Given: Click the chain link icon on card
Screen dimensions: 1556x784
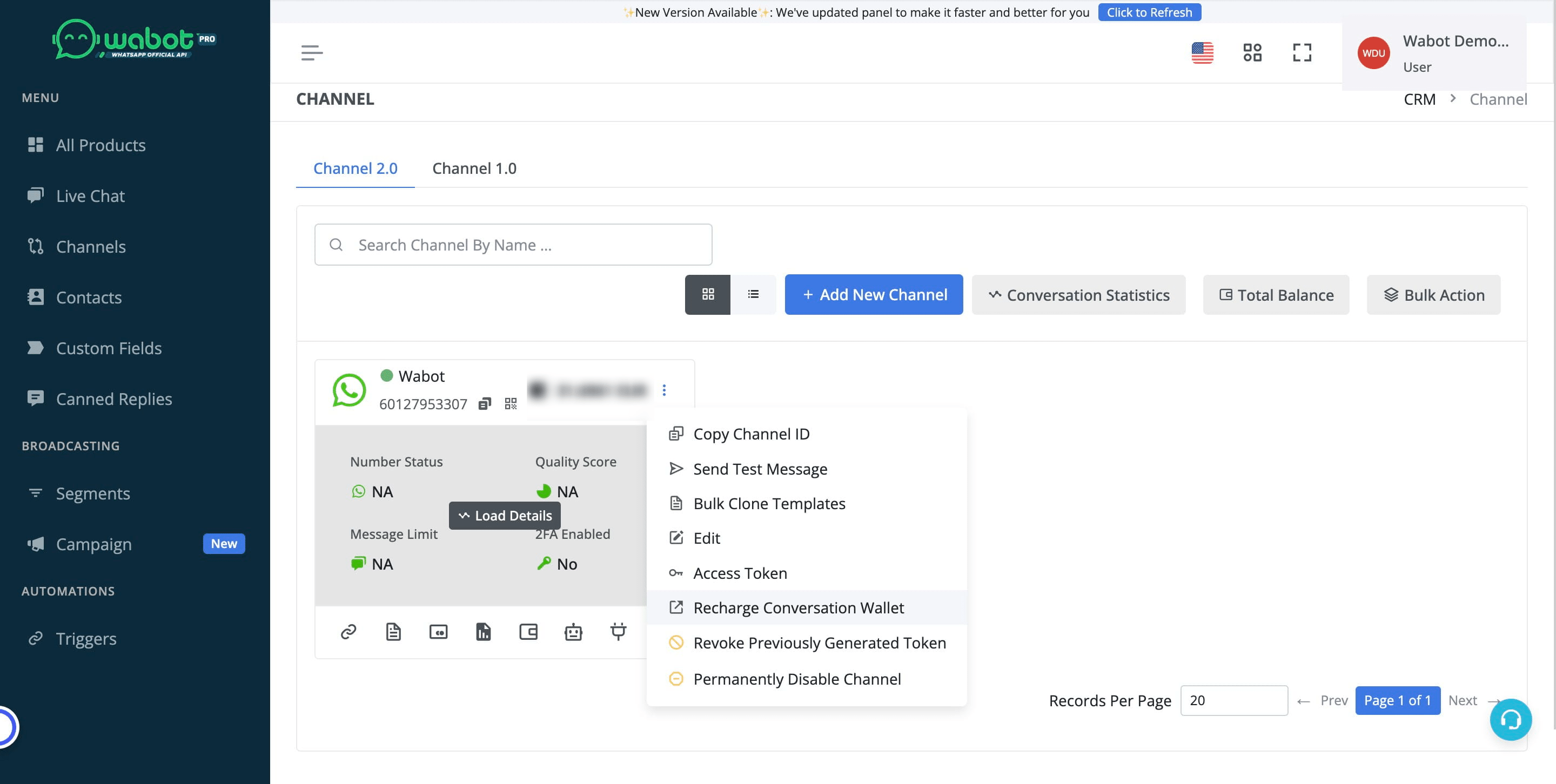Looking at the screenshot, I should (348, 632).
